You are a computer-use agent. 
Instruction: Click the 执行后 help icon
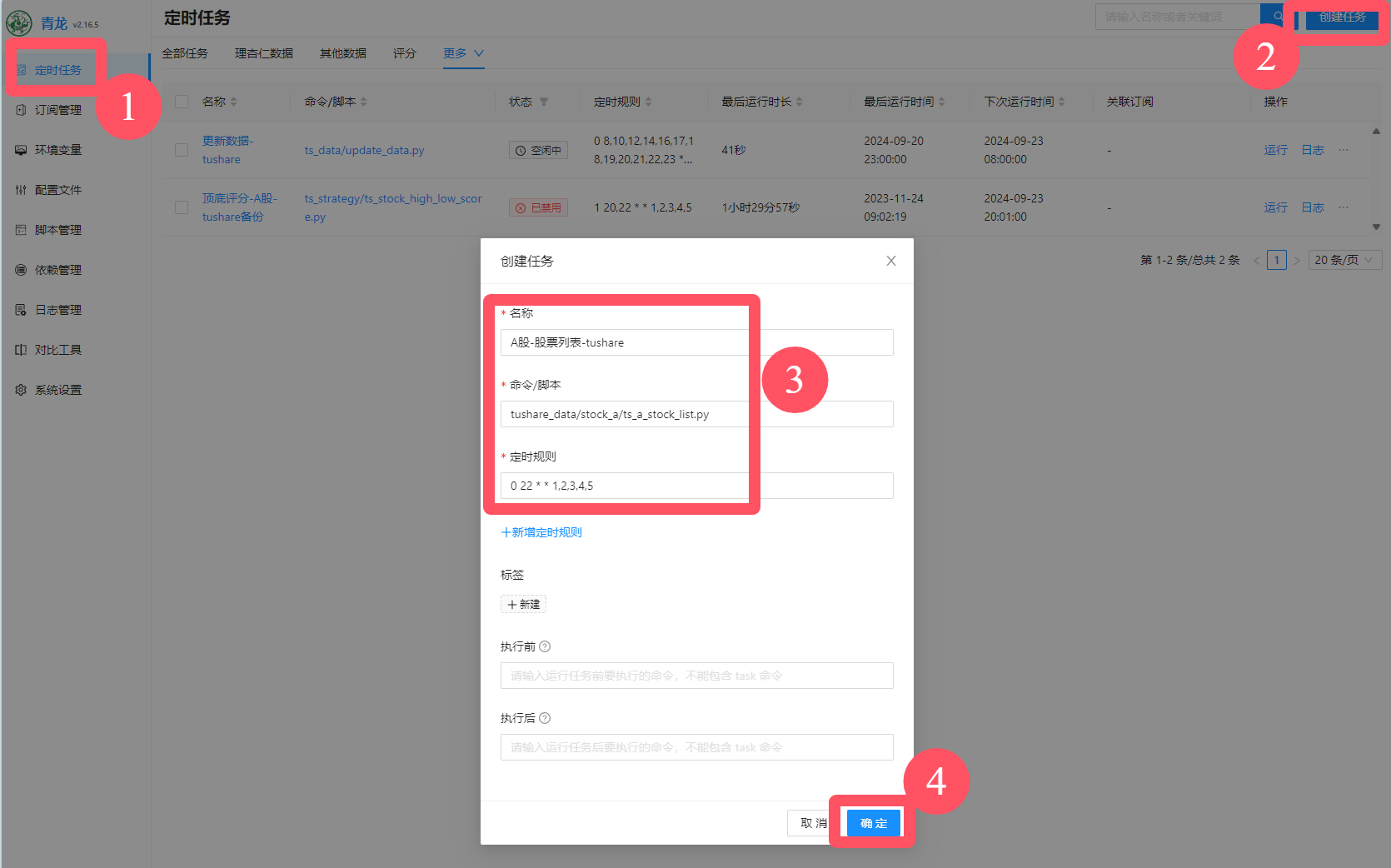pos(545,718)
